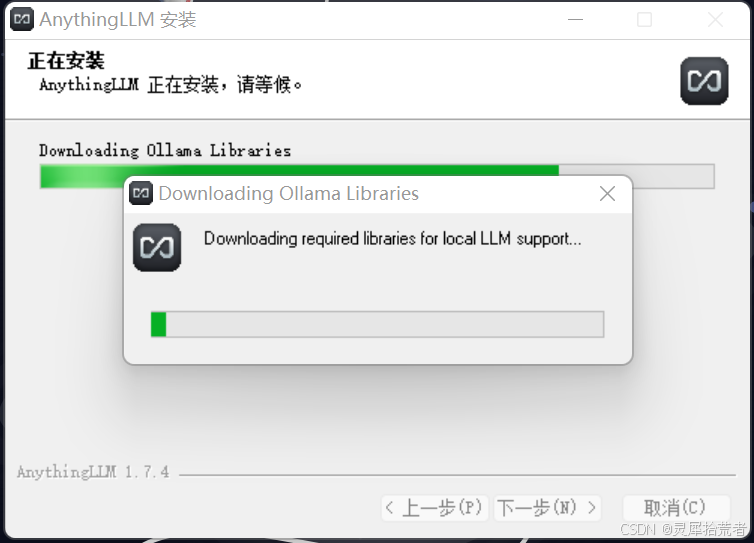Click the AnythingLLM 安装 window title

[x=118, y=20]
